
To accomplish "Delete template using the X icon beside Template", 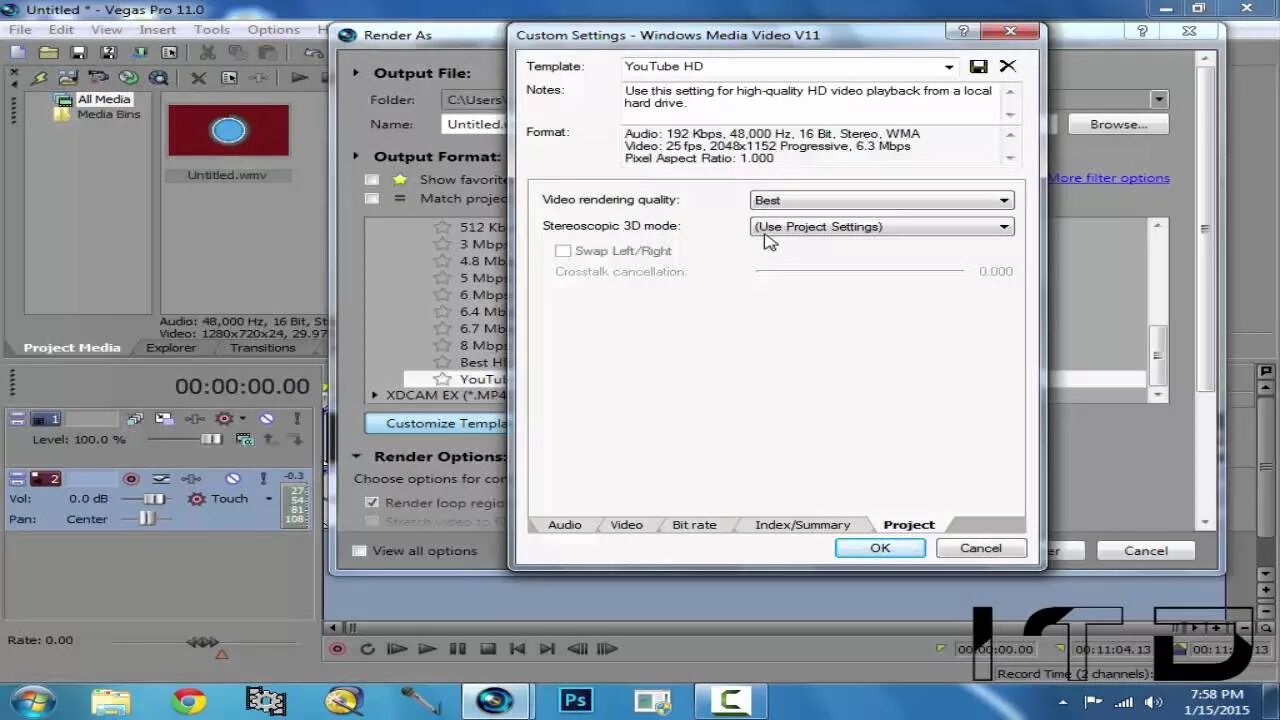I will 1008,66.
